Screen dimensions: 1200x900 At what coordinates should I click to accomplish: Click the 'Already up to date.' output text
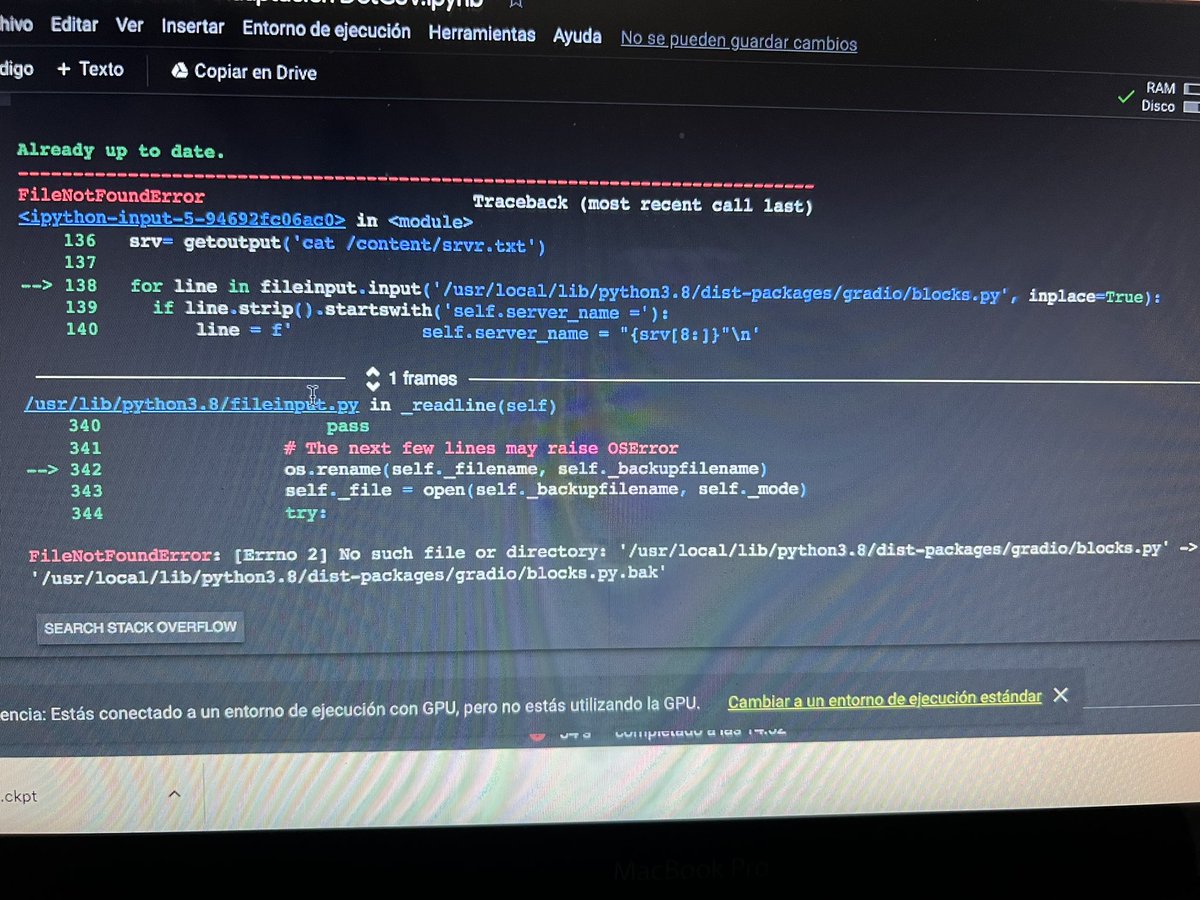pos(121,151)
